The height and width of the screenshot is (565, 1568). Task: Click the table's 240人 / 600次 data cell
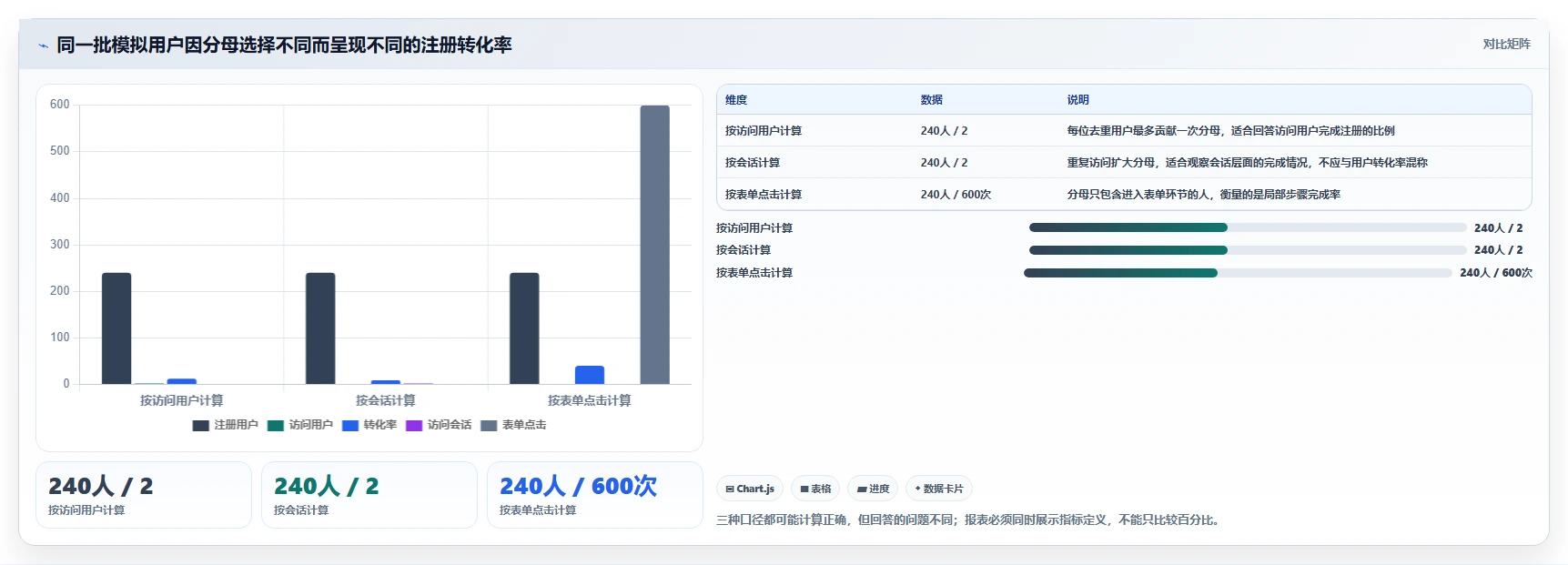[956, 195]
